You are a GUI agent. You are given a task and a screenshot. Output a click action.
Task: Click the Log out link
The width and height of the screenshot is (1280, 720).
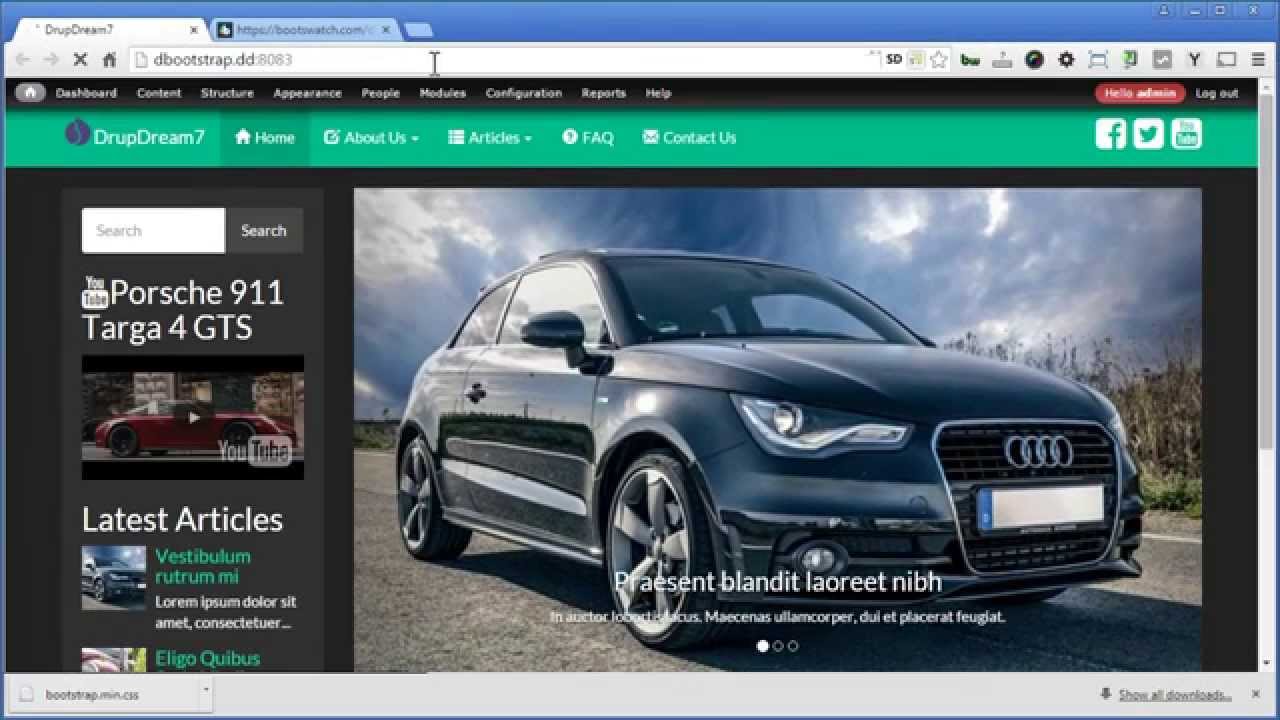point(1217,93)
